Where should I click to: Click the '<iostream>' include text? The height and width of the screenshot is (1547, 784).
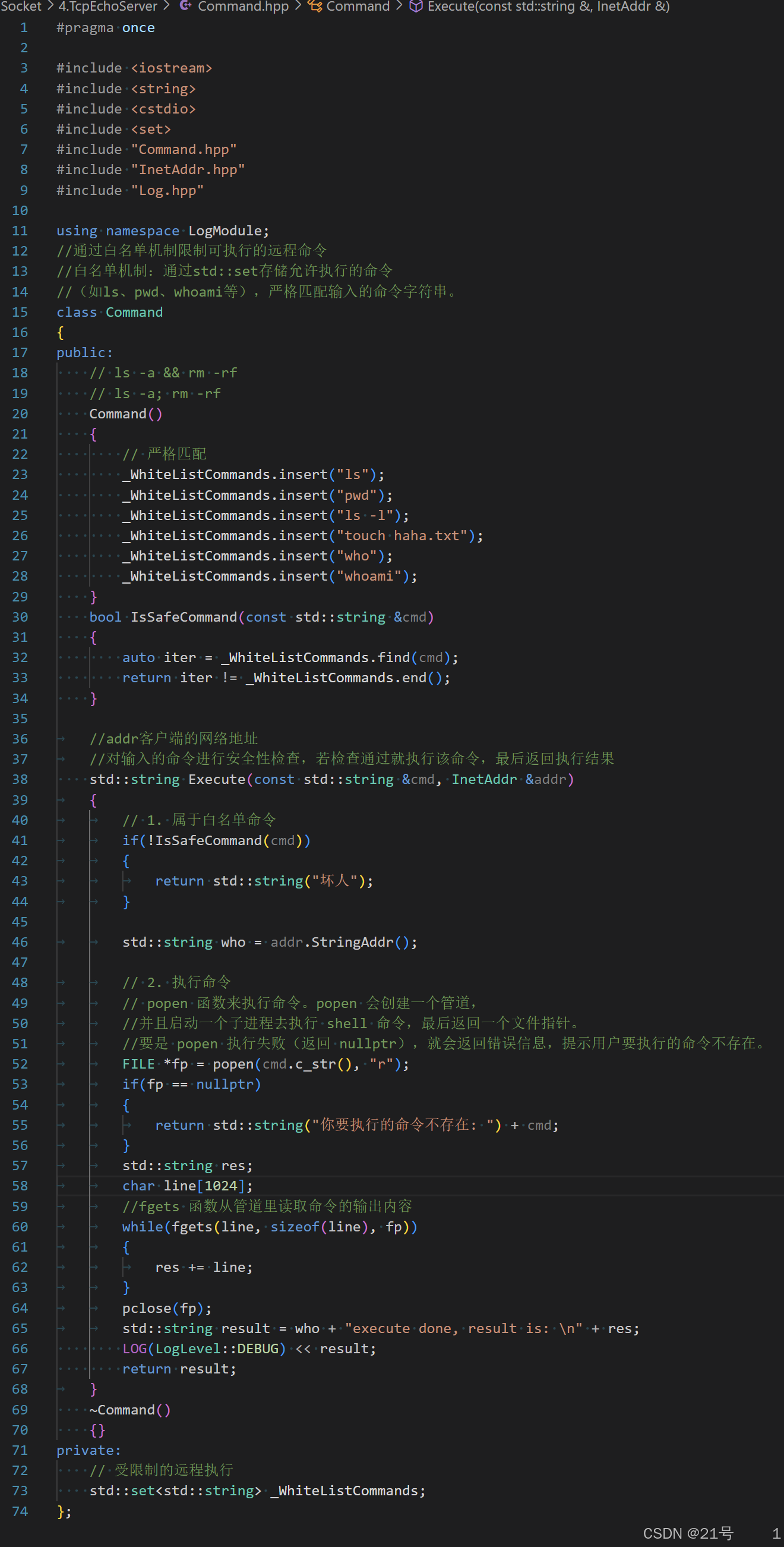pyautogui.click(x=172, y=68)
